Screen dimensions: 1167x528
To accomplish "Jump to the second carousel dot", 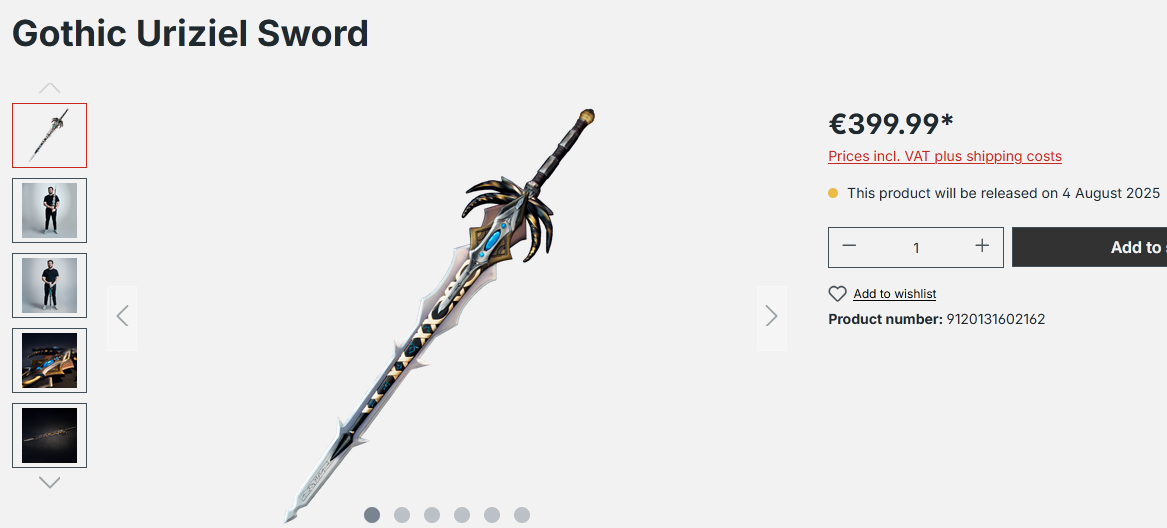I will 402,515.
